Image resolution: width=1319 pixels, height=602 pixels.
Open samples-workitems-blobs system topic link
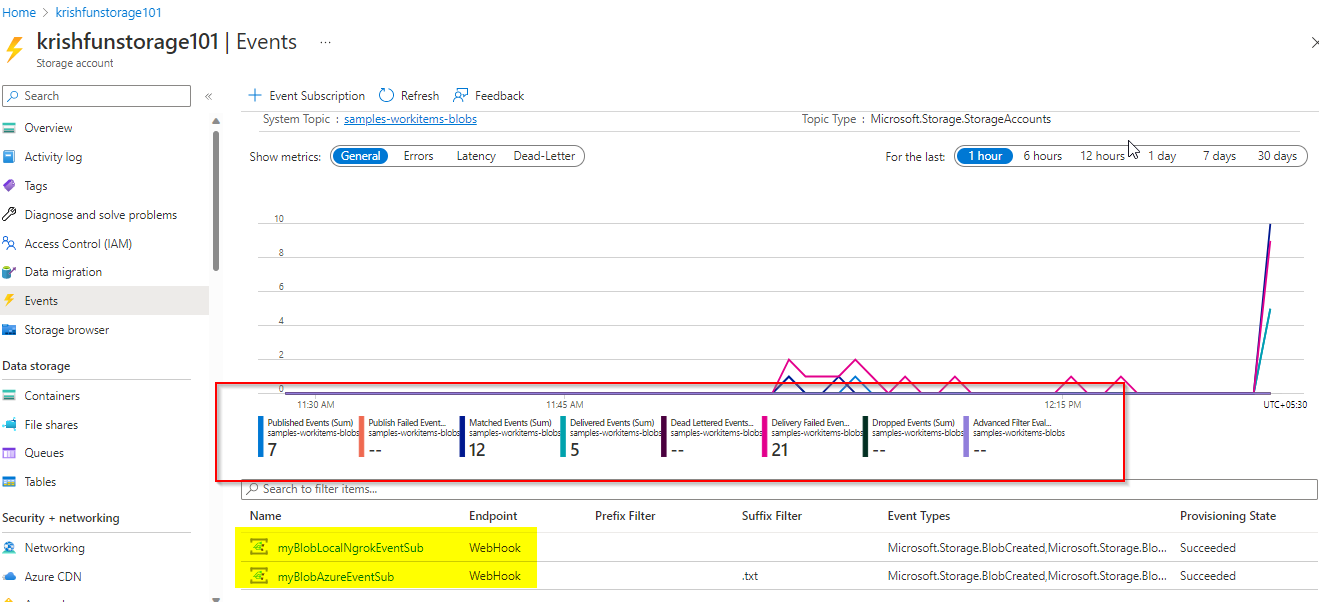[410, 119]
